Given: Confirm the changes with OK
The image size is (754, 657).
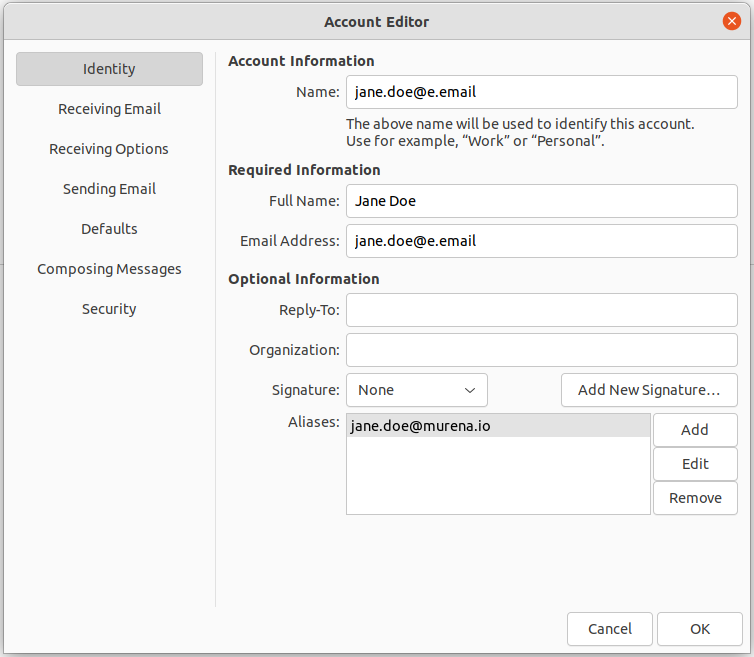Looking at the screenshot, I should 699,629.
